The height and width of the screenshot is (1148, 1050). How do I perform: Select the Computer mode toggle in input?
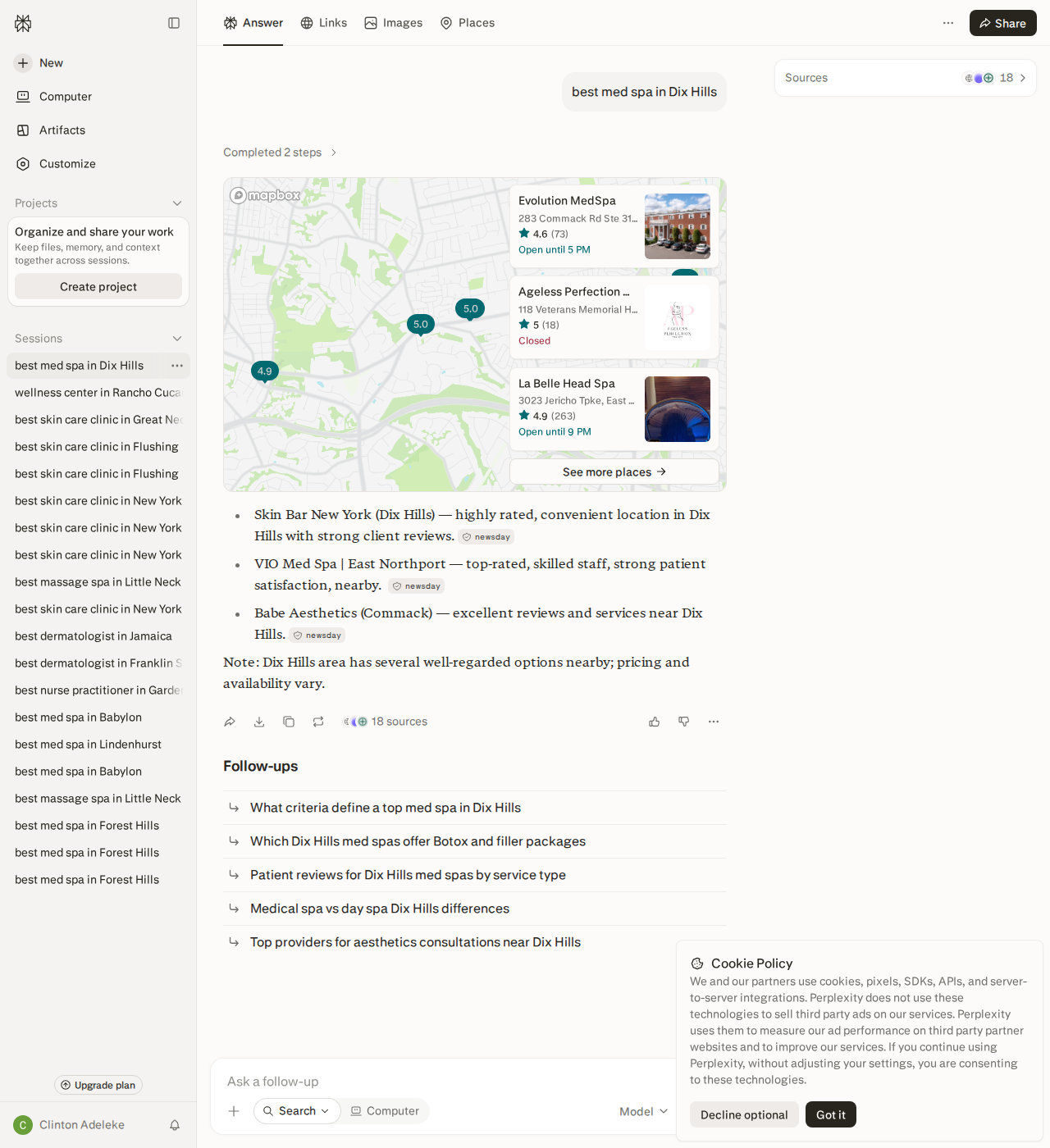point(385,1111)
